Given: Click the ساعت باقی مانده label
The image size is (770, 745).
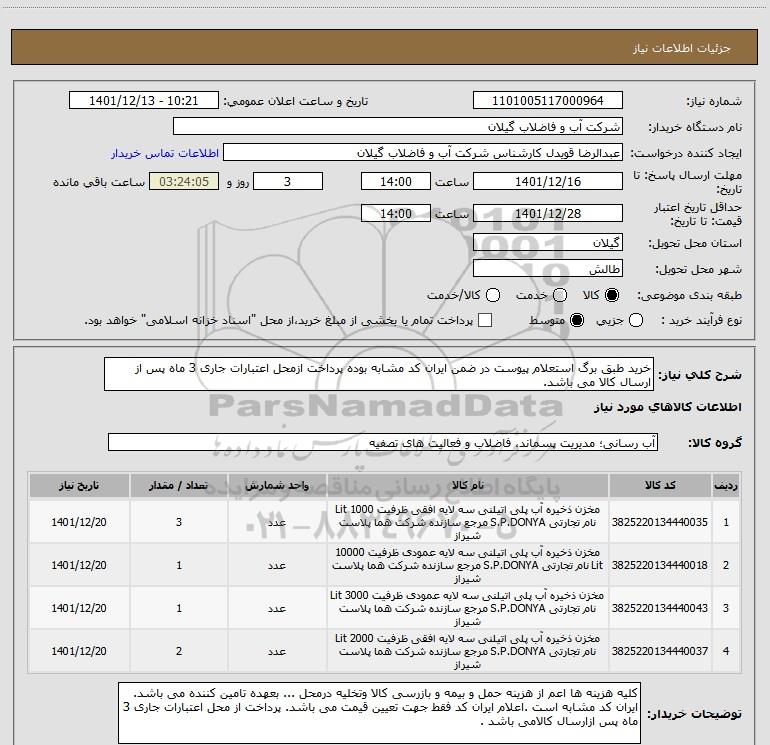Looking at the screenshot, I should [99, 182].
